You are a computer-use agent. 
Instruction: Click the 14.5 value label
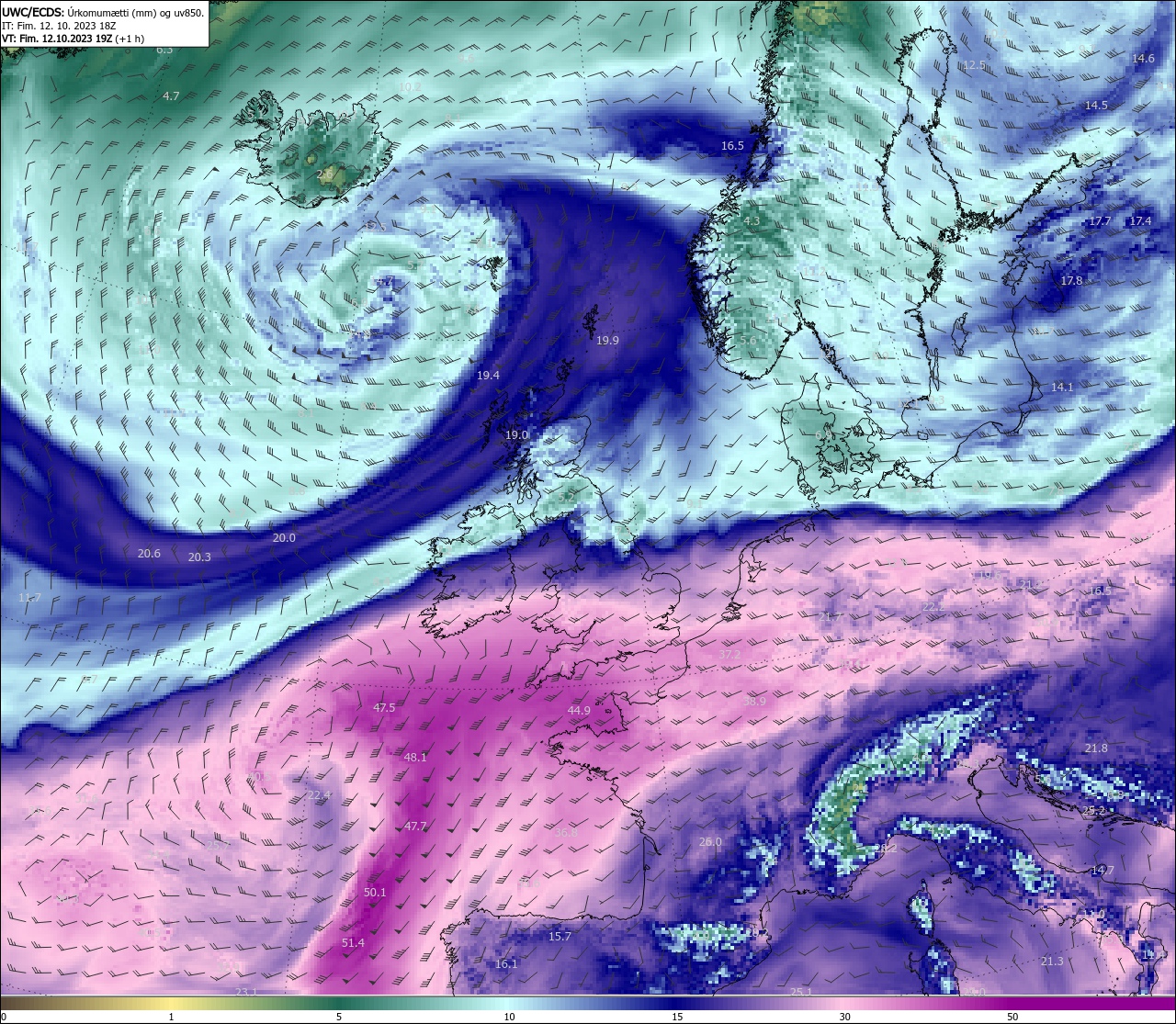point(1096,106)
